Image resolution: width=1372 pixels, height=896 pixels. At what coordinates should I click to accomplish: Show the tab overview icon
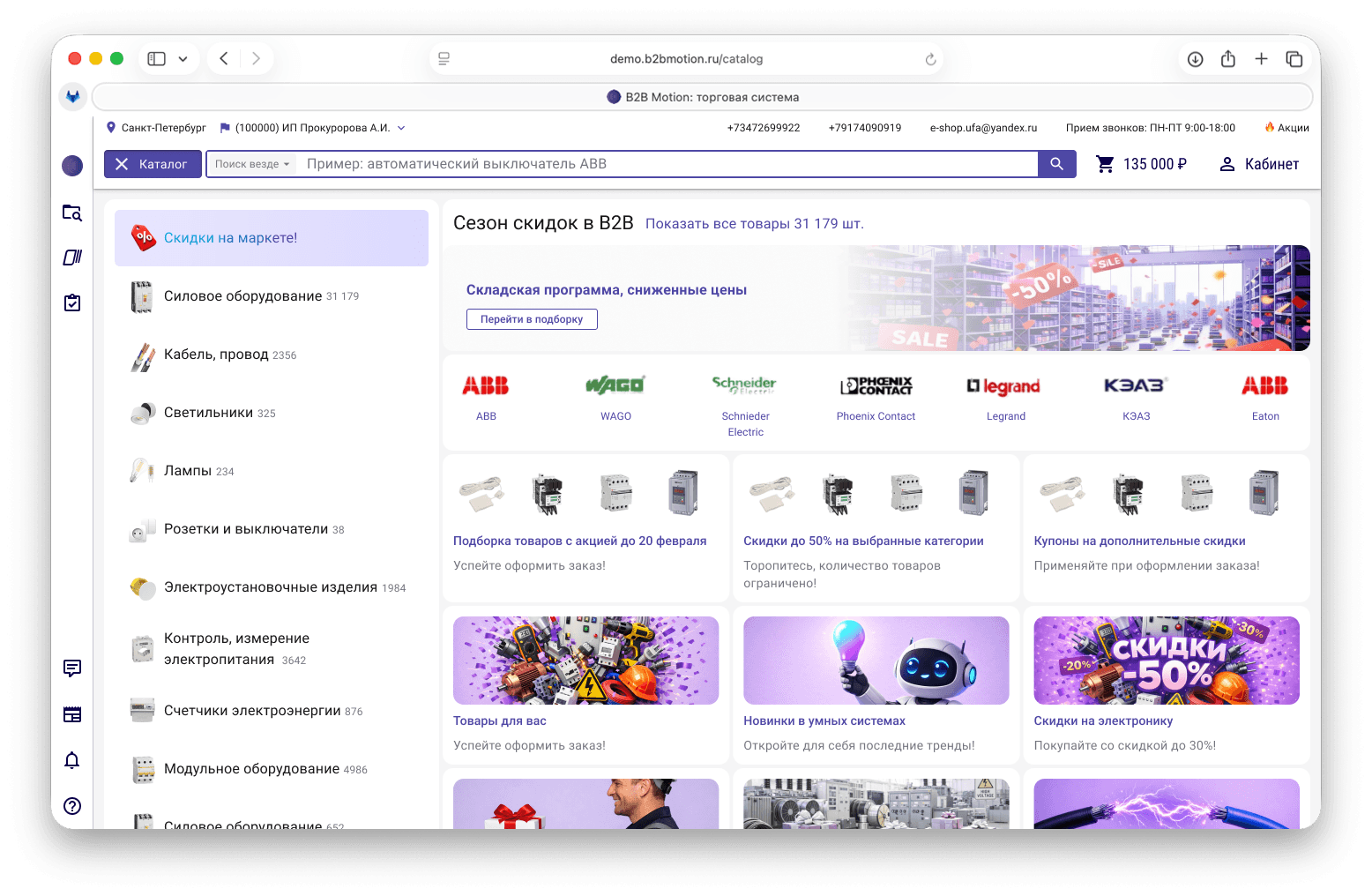coord(1294,59)
